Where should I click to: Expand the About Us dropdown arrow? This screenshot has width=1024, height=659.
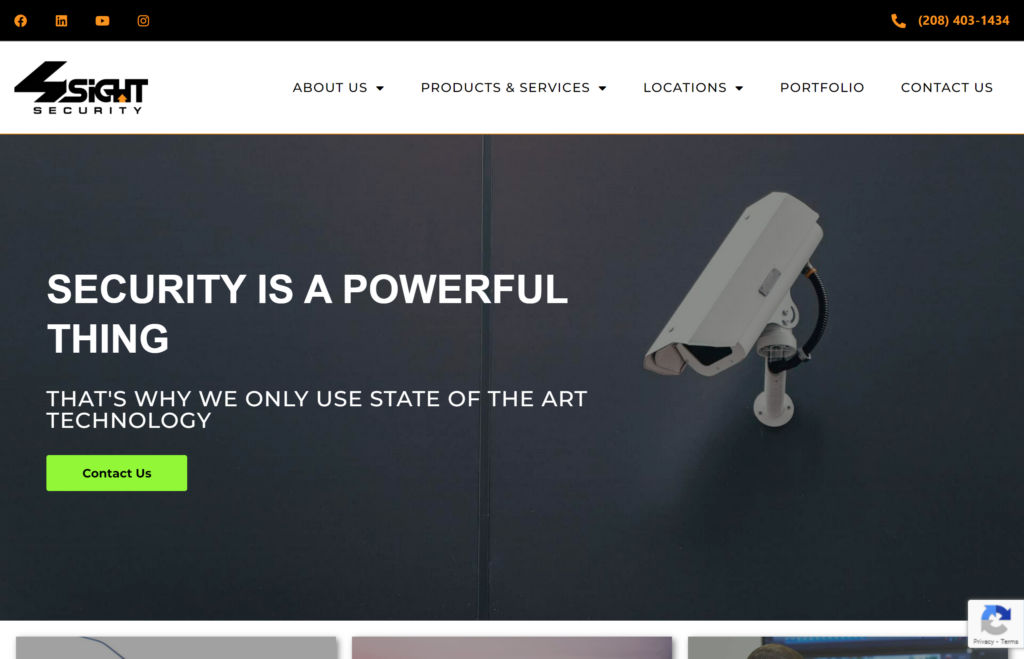[x=380, y=88]
